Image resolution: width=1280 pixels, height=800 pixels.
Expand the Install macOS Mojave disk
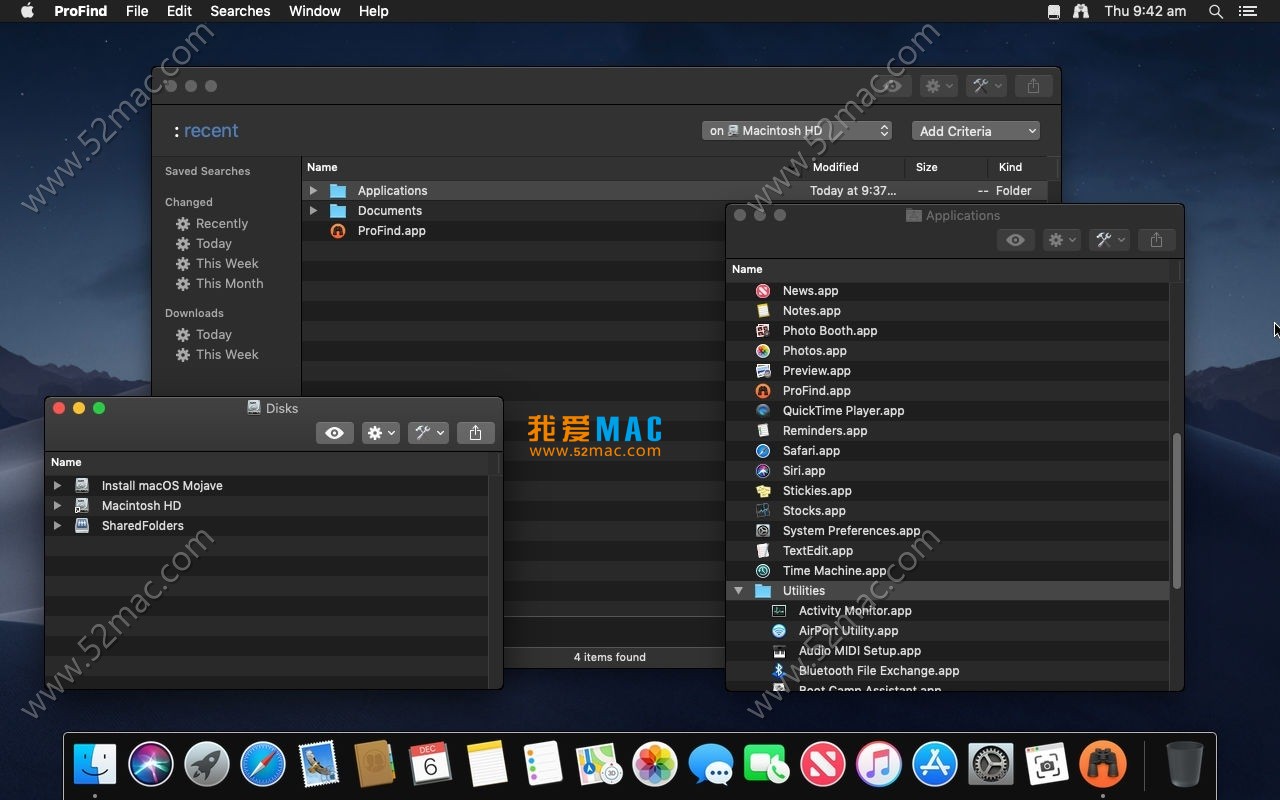[57, 485]
